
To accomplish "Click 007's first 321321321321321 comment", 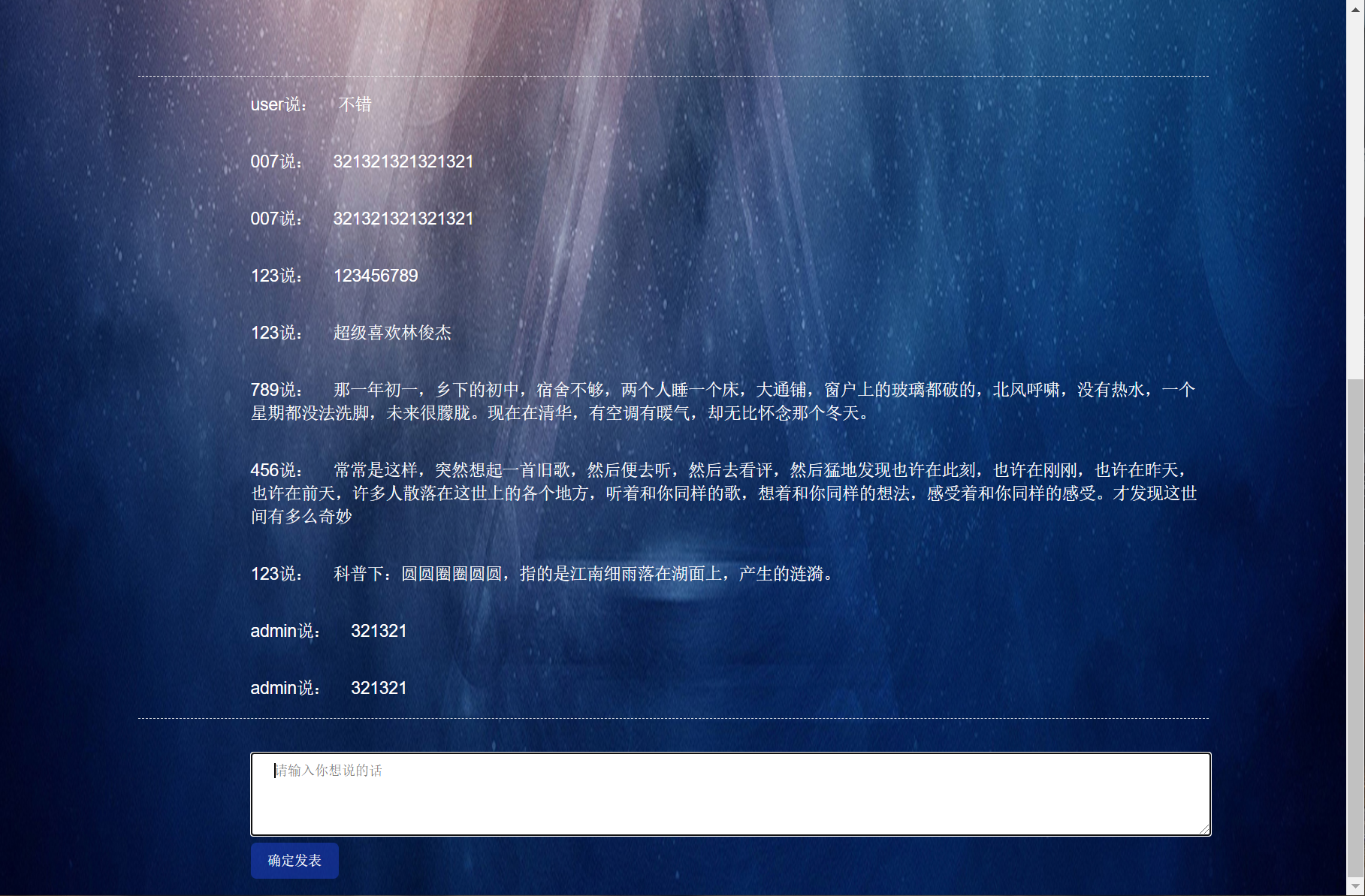I will 403,161.
